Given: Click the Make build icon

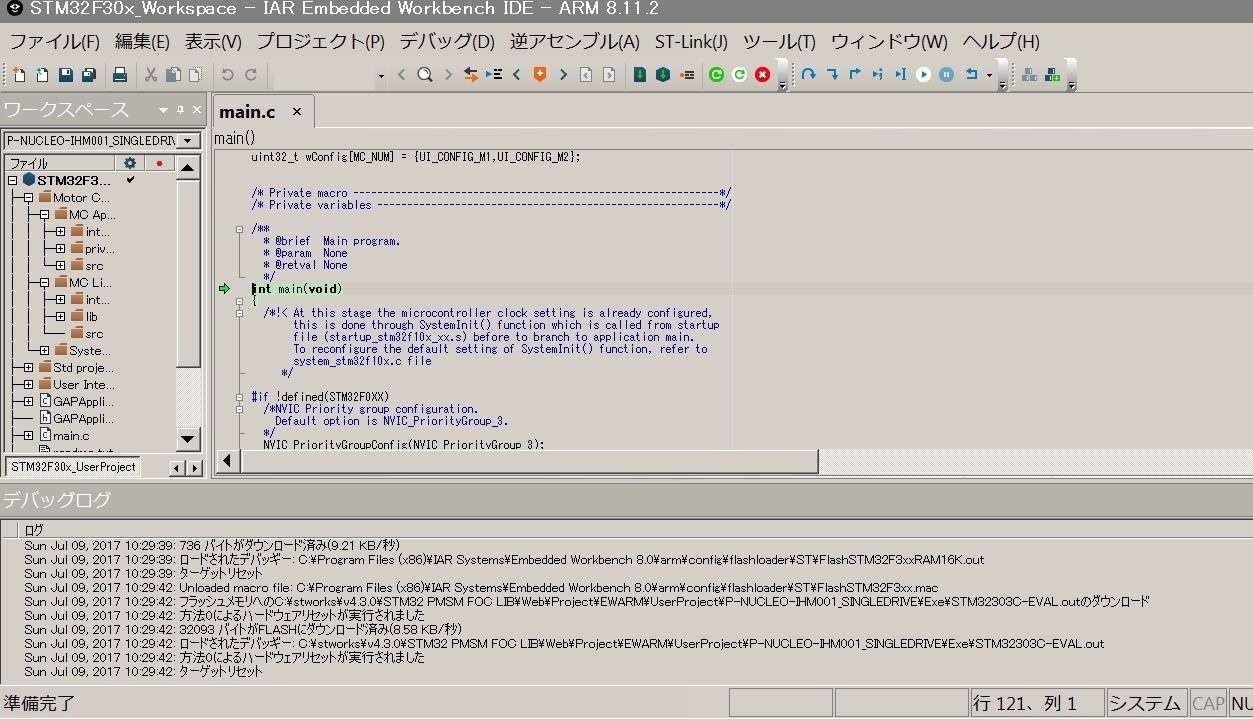Looking at the screenshot, I should coord(1052,75).
